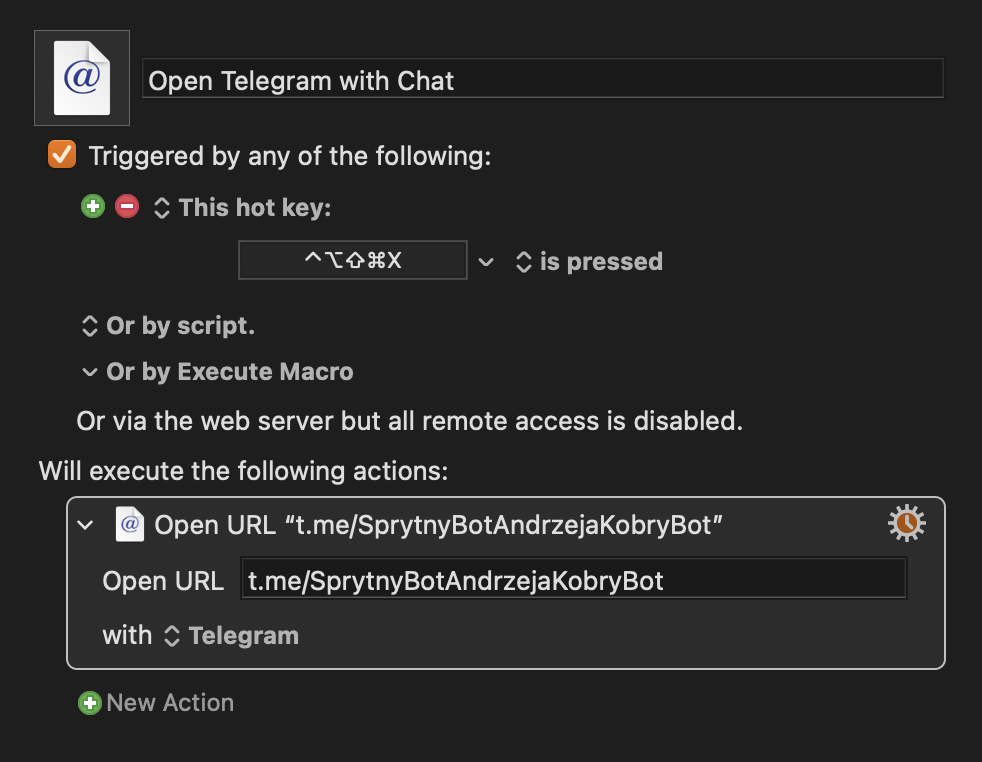Open the action gear settings menu

click(x=906, y=523)
